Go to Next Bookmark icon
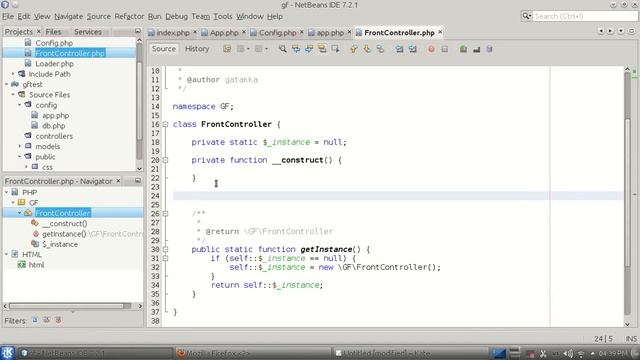Viewport: 640px width, 360px height. (367, 49)
